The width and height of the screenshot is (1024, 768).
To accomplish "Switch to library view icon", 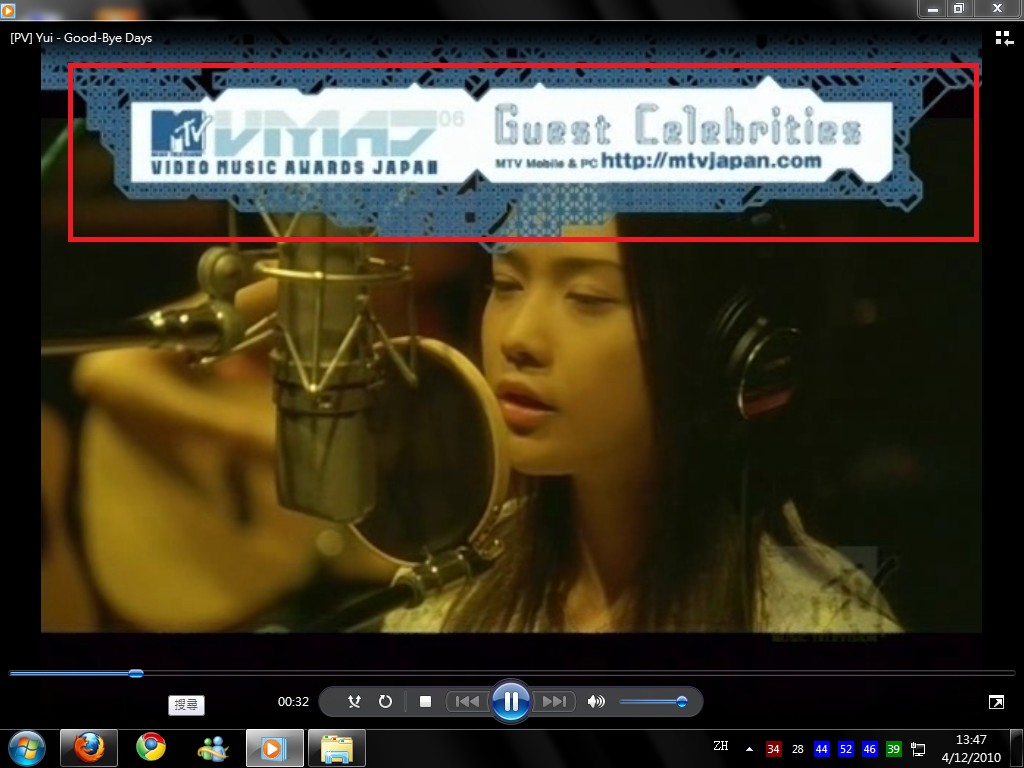I will [1004, 39].
